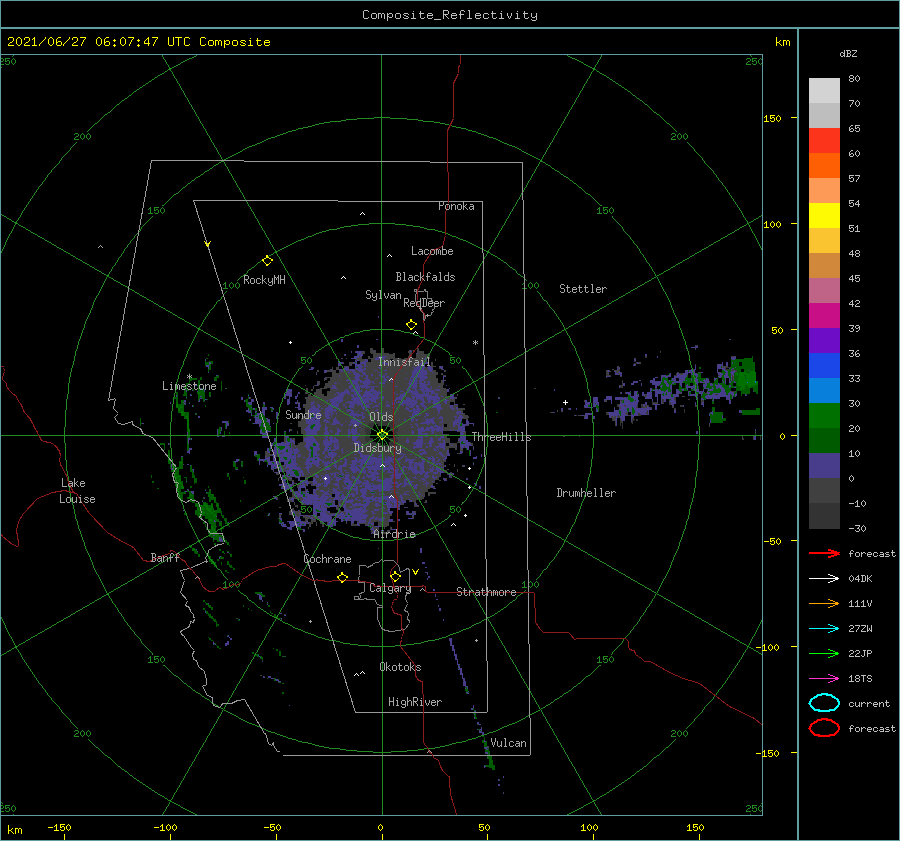
Task: Select the Airdrie city label
Action: (x=394, y=534)
